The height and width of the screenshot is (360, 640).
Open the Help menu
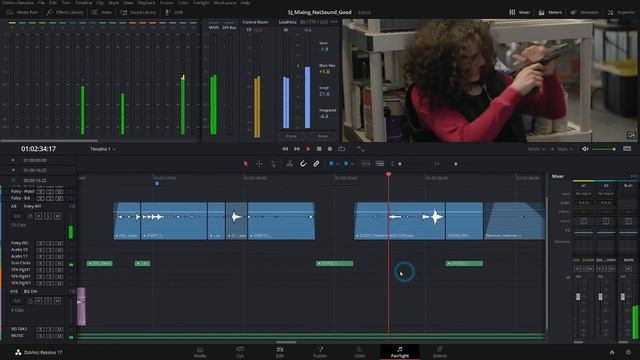(x=245, y=3)
